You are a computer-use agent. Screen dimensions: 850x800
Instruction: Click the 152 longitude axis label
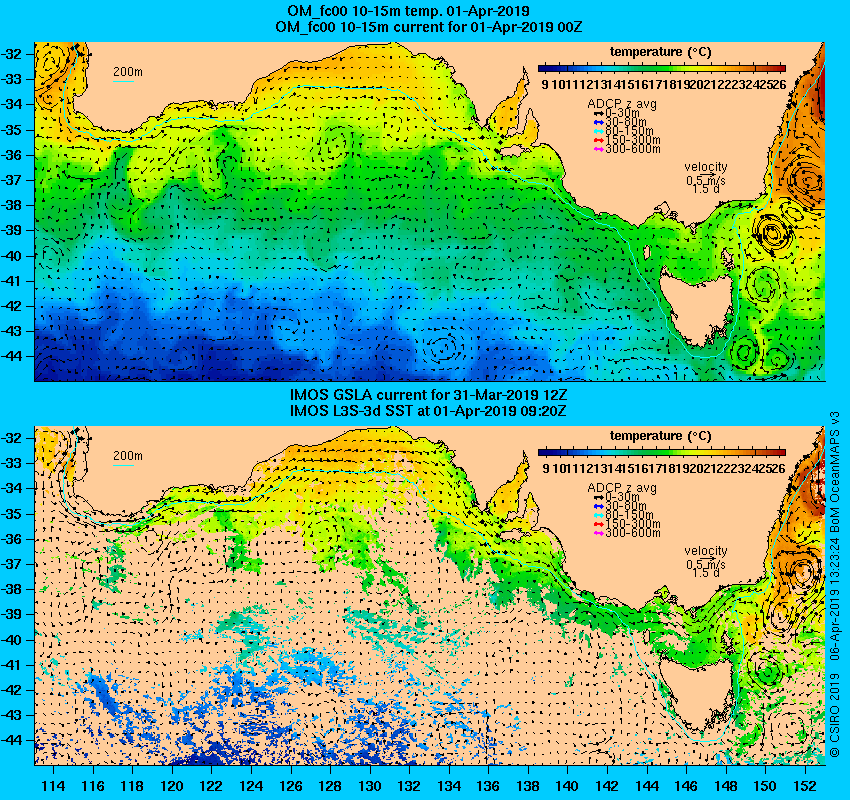(805, 786)
